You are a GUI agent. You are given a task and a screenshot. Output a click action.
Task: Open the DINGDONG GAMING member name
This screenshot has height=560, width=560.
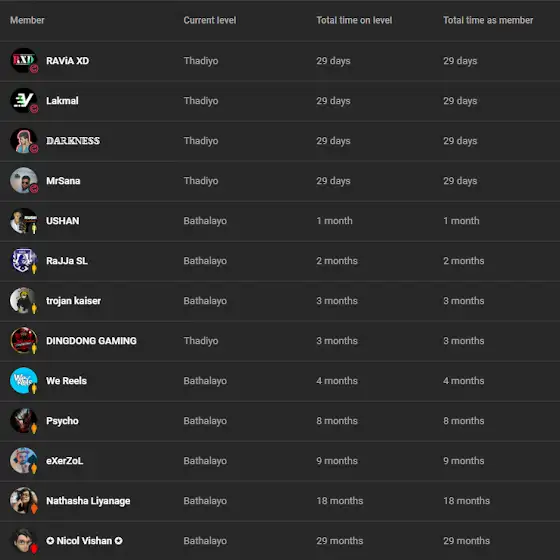pos(91,341)
